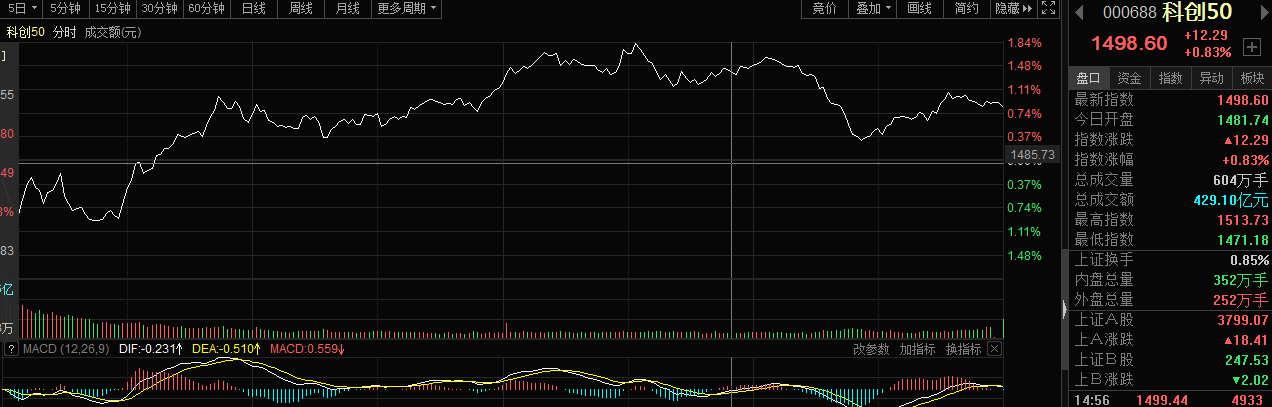Open the 5日 period dropdown
1272x407 pixels.
point(21,9)
